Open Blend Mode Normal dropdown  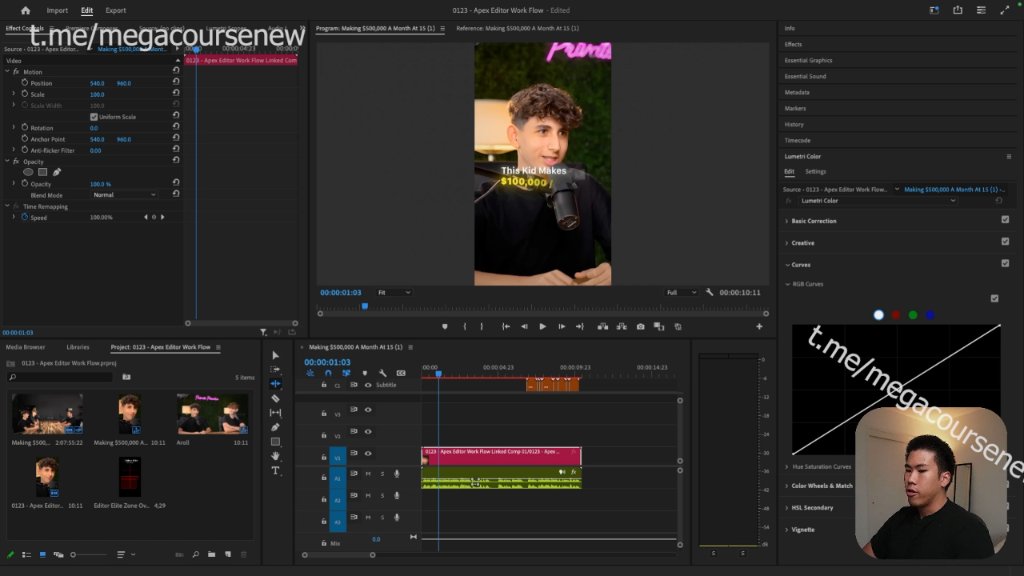pos(124,195)
